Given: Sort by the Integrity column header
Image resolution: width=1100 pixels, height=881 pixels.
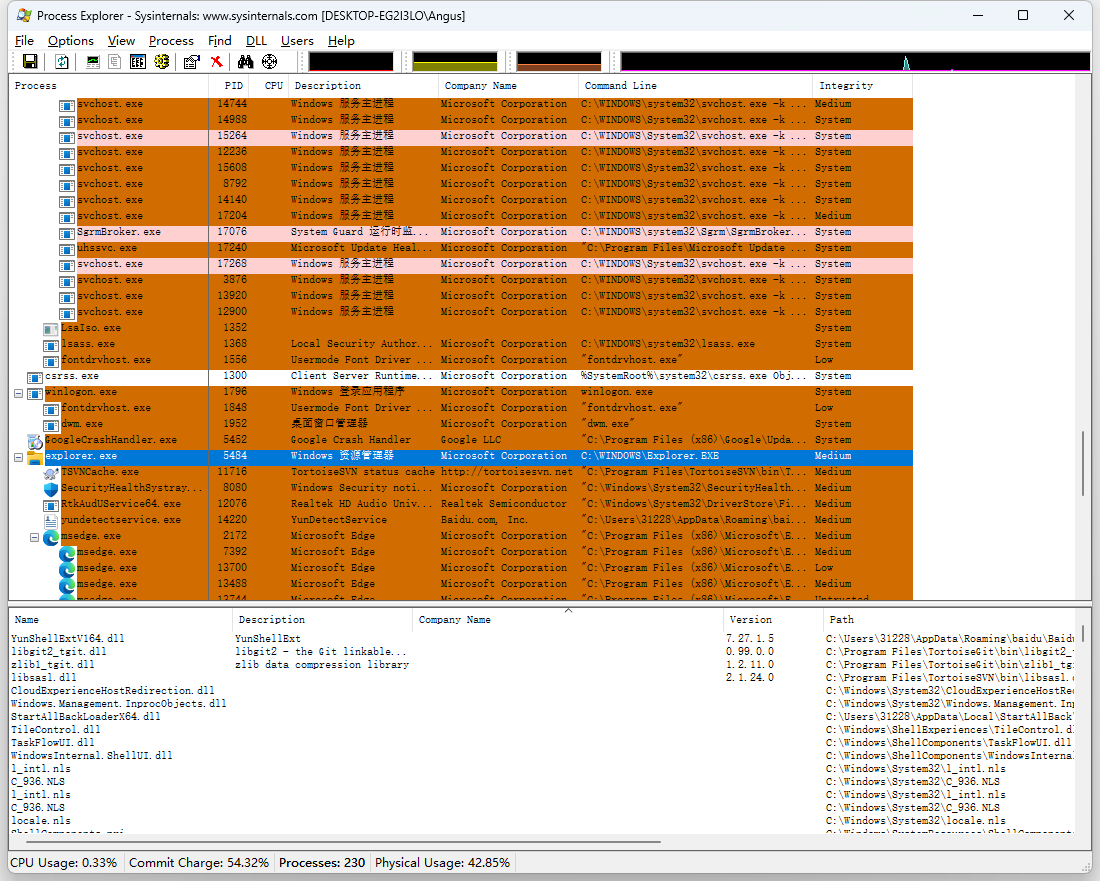Looking at the screenshot, I should (x=862, y=86).
